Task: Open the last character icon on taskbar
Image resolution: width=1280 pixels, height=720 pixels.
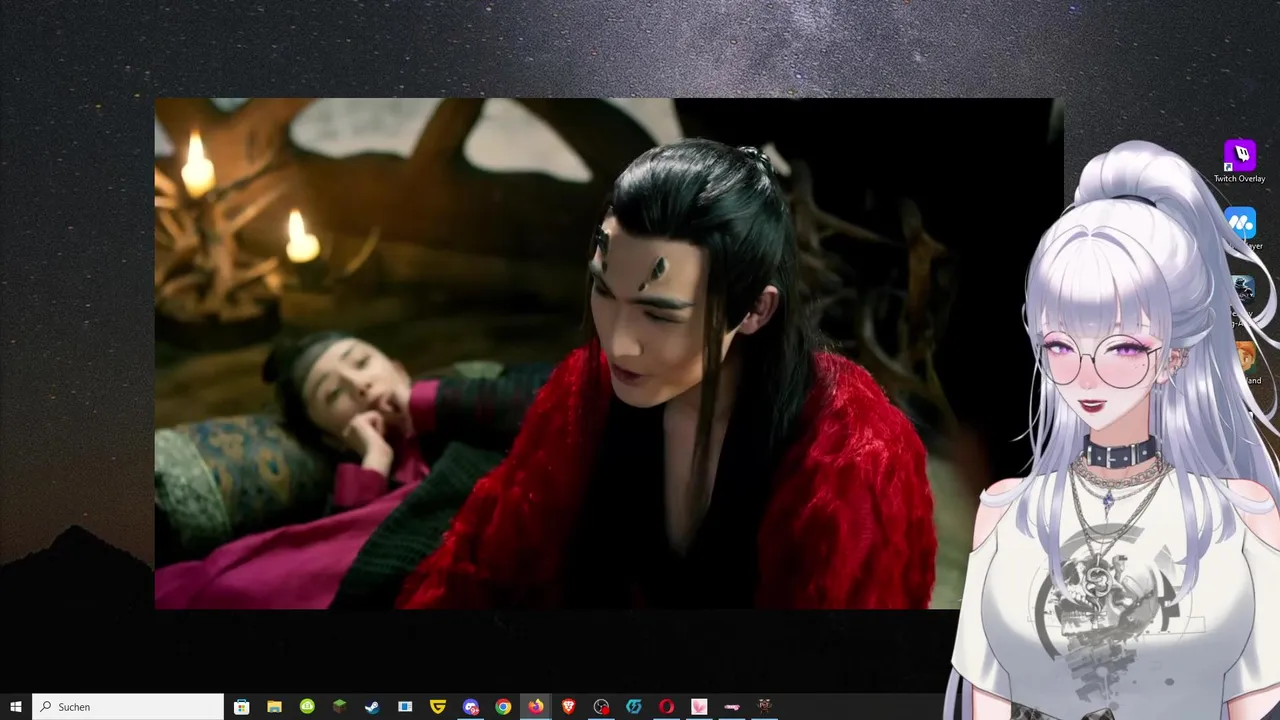Action: click(x=765, y=707)
